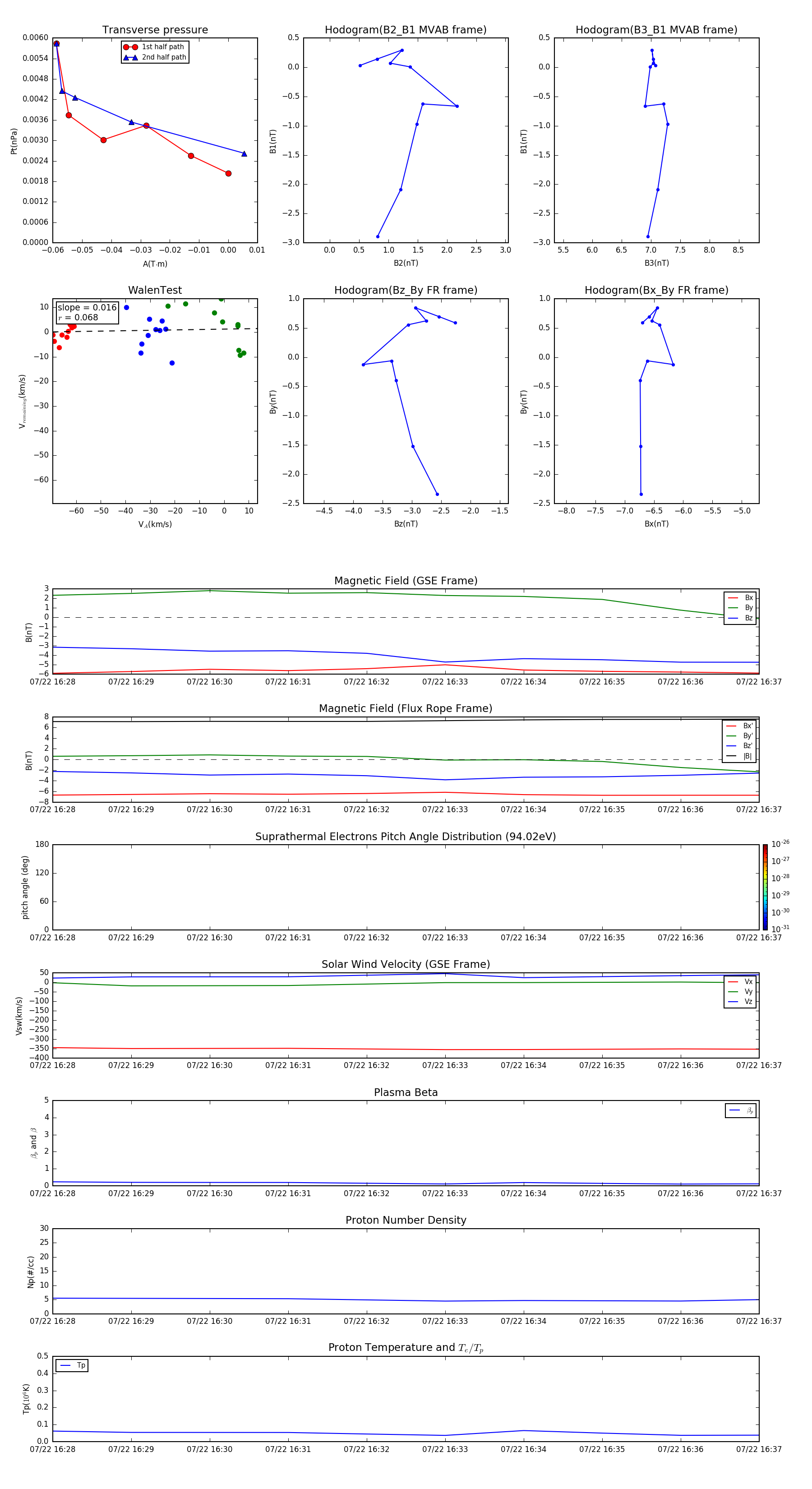812x1489 pixels.
Task: Click the "Hodogram(Bx_By FR frame)" title
Action: click(656, 290)
